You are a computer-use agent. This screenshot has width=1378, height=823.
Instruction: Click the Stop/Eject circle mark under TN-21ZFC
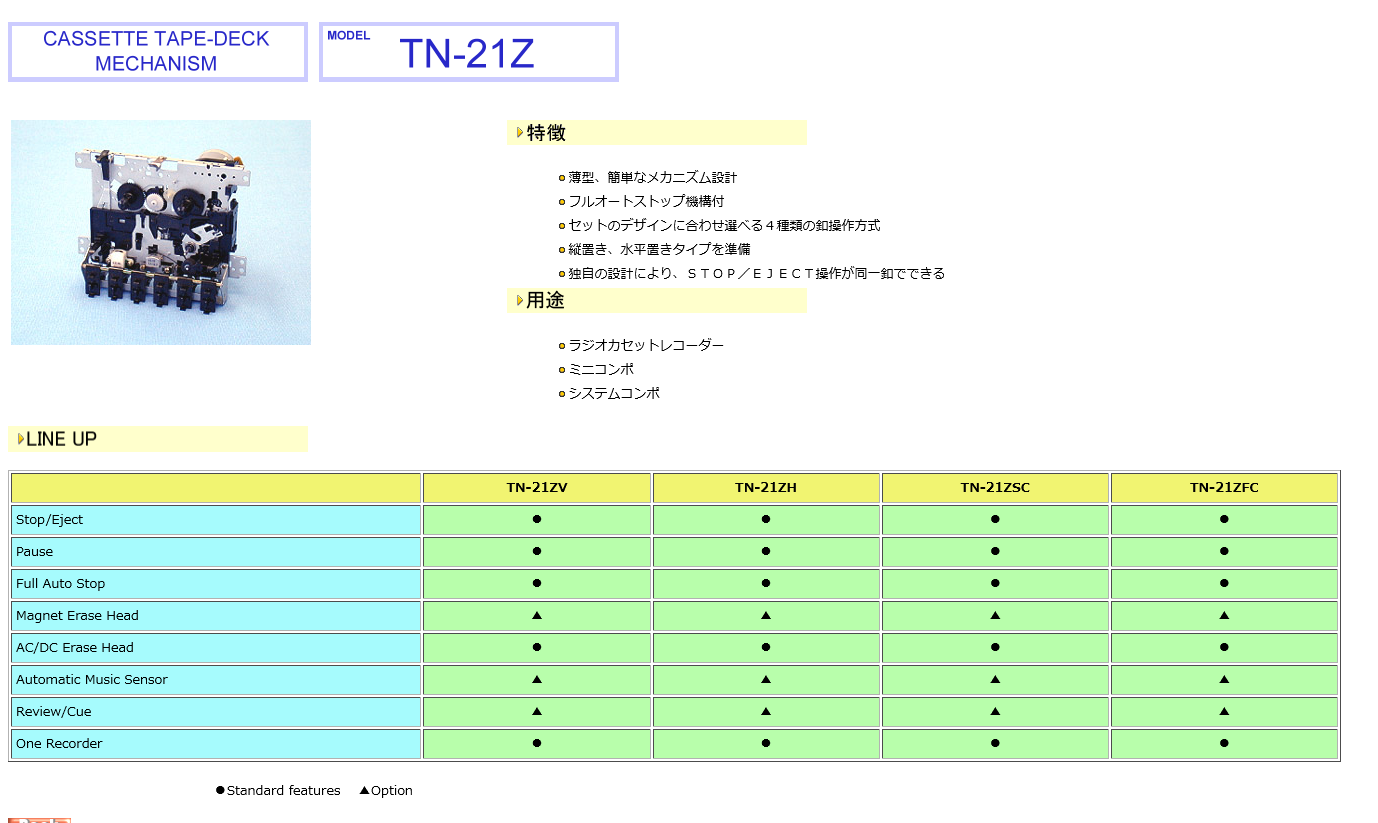click(1224, 520)
